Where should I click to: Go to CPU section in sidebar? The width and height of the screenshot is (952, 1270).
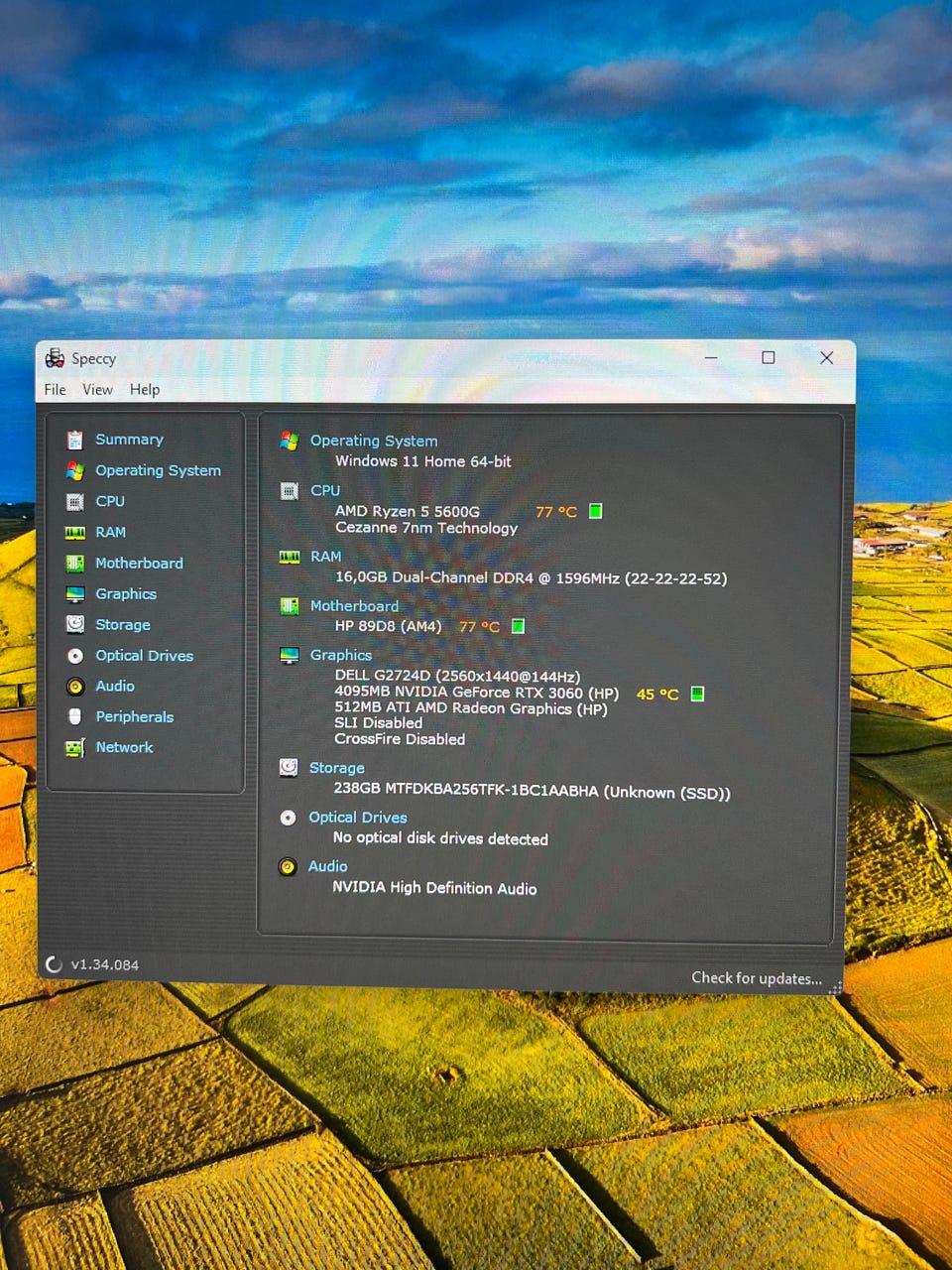point(110,501)
